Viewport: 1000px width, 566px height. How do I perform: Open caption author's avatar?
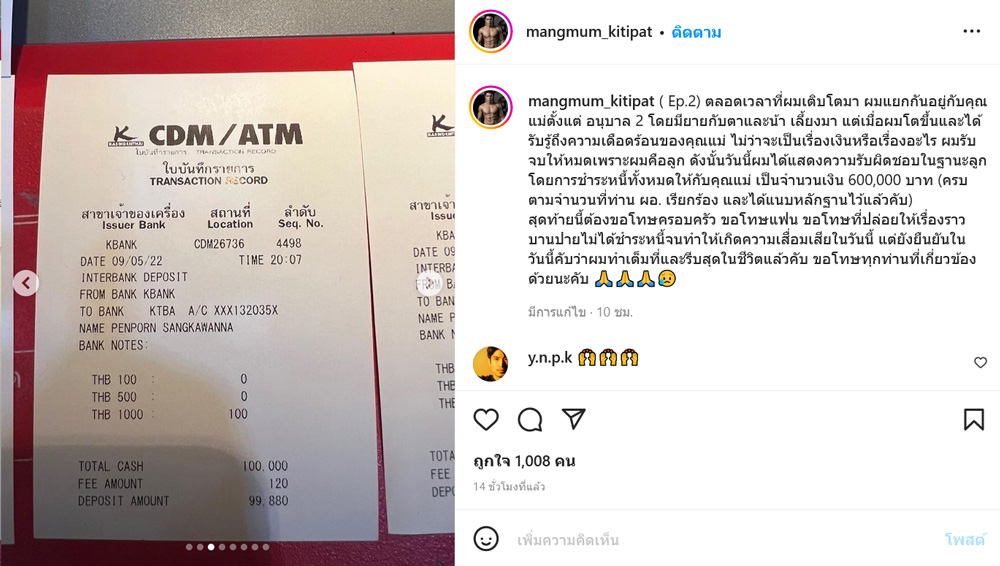click(490, 107)
